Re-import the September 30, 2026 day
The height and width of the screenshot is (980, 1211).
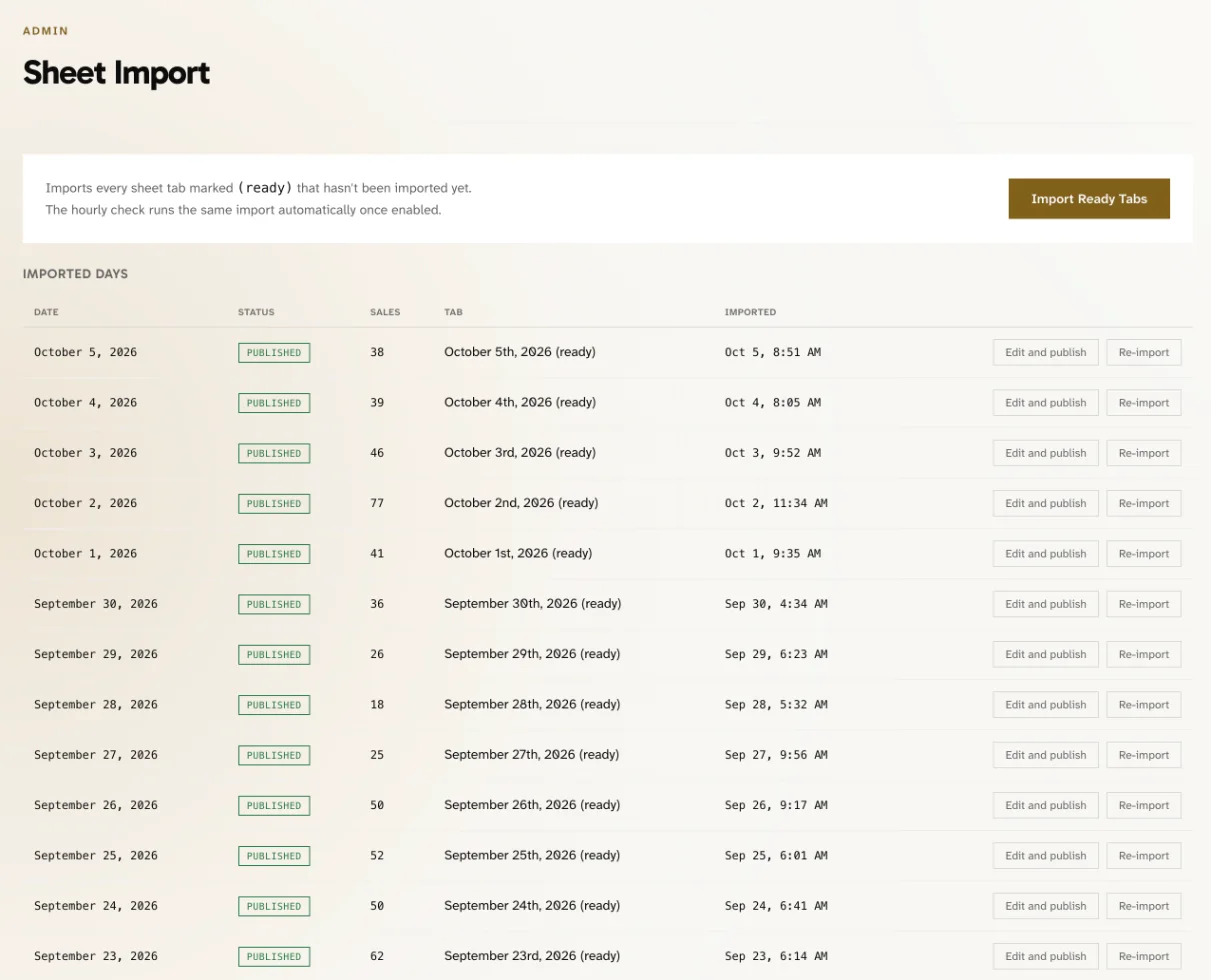click(x=1143, y=604)
